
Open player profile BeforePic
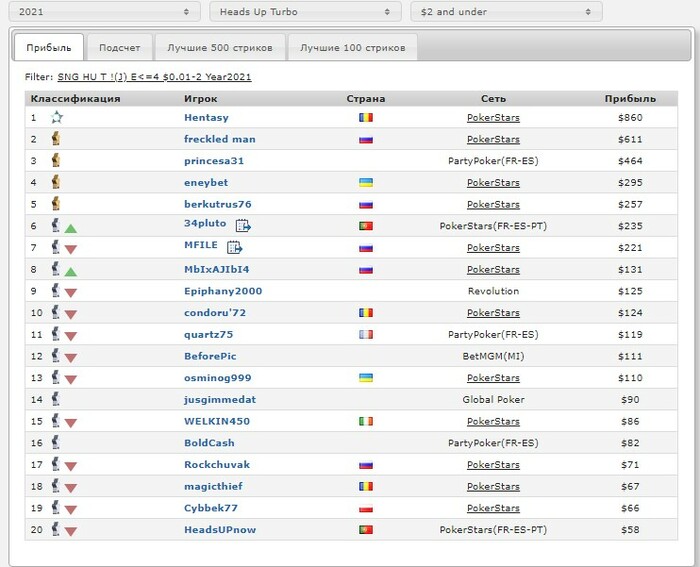coord(210,356)
